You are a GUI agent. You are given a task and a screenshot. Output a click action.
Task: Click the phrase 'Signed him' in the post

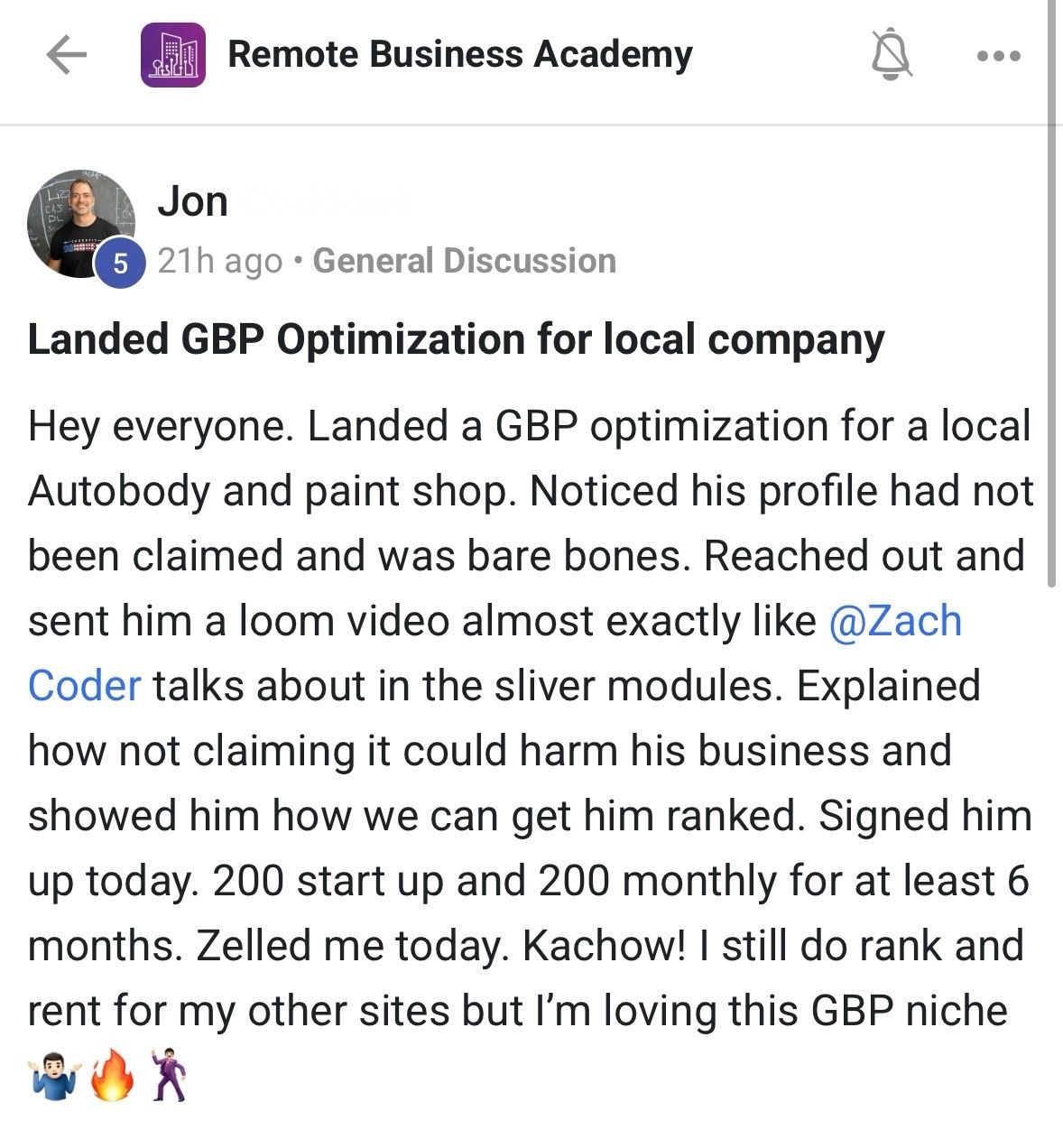coord(924,816)
